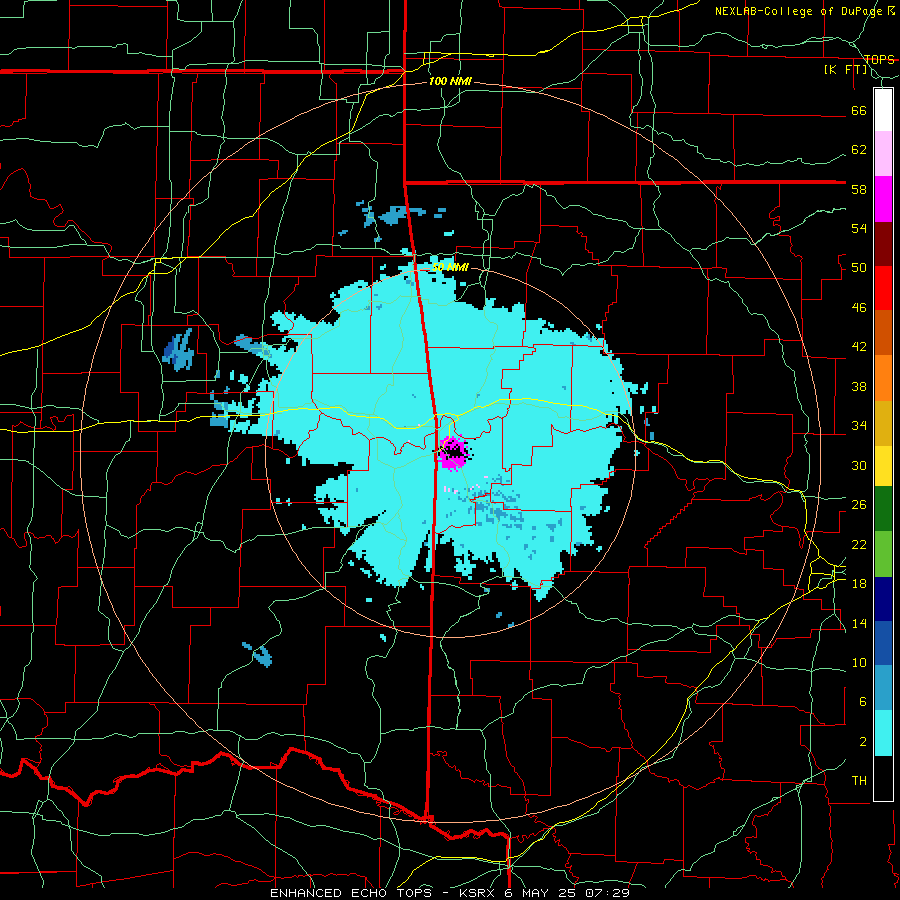This screenshot has width=900, height=900.
Task: Pick the bright red legend swatch
Action: click(x=883, y=288)
